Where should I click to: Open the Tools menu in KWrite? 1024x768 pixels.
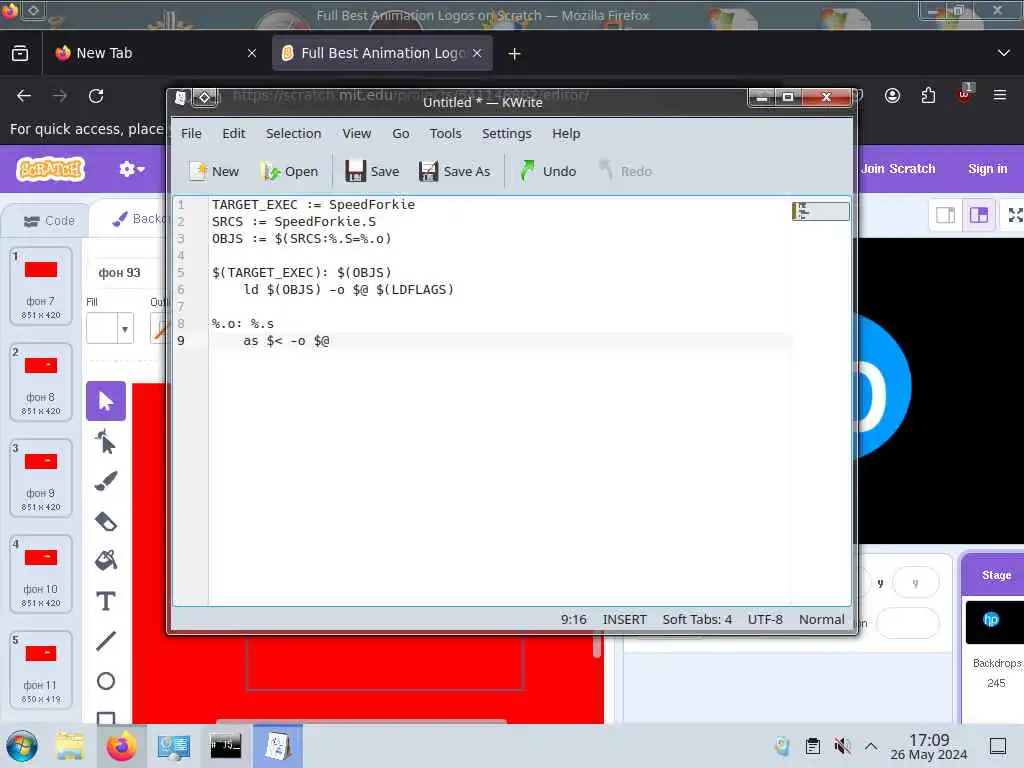coord(445,133)
